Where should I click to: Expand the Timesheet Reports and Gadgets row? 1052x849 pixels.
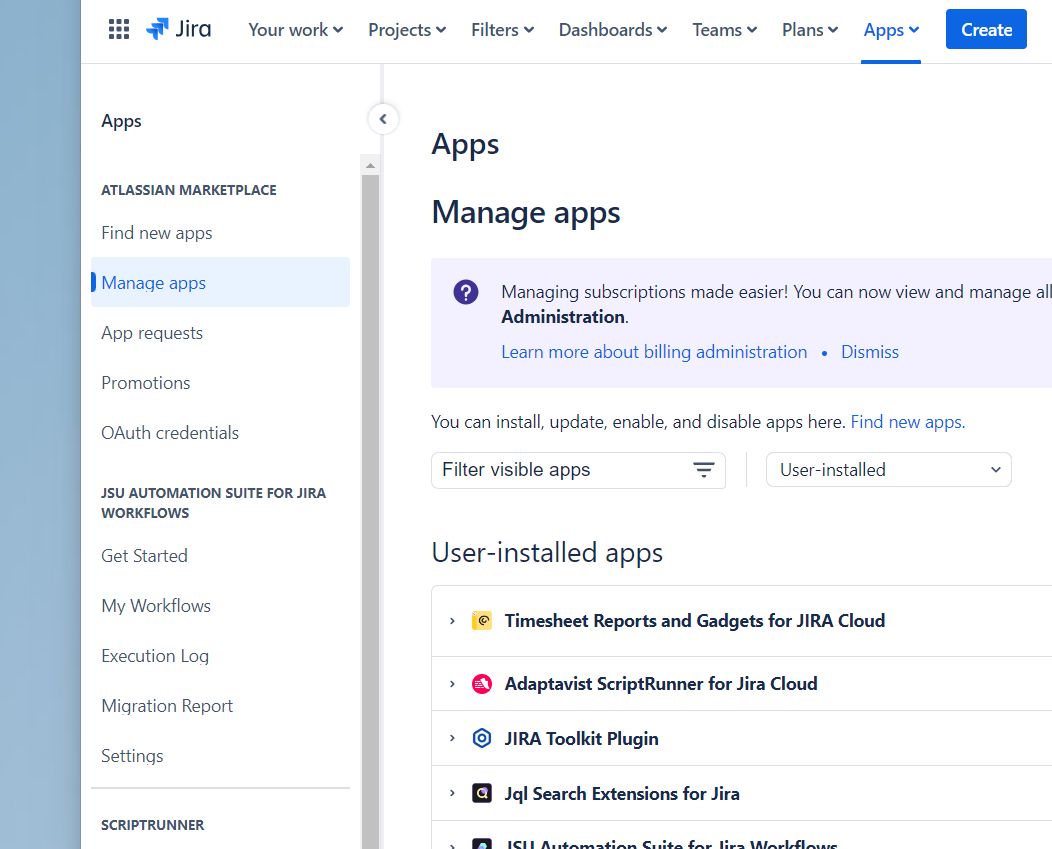452,621
